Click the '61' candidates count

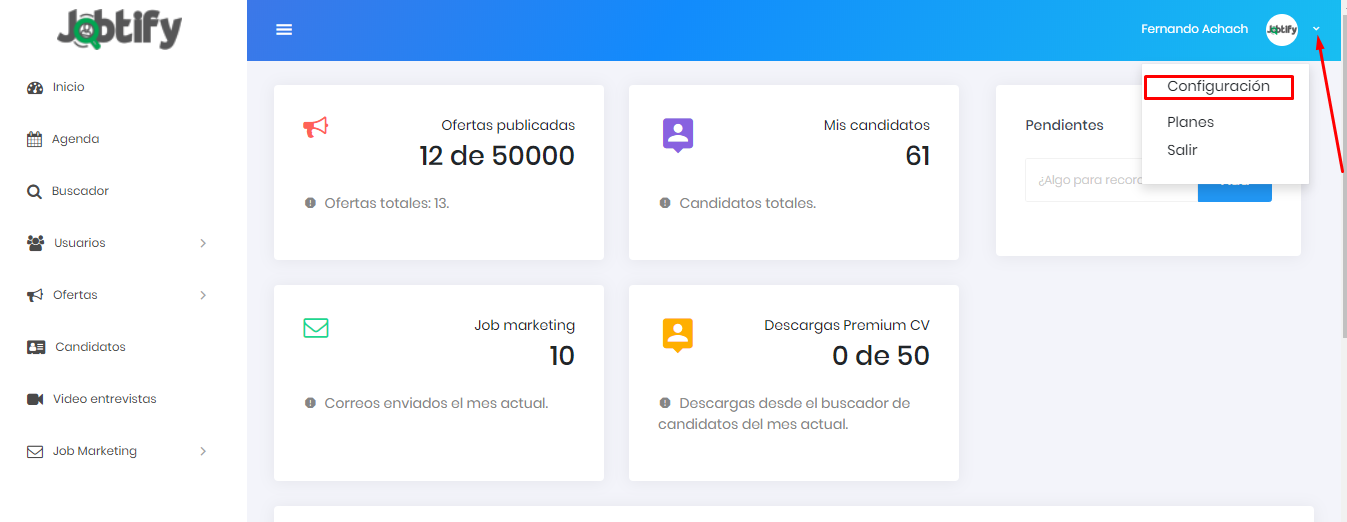917,156
